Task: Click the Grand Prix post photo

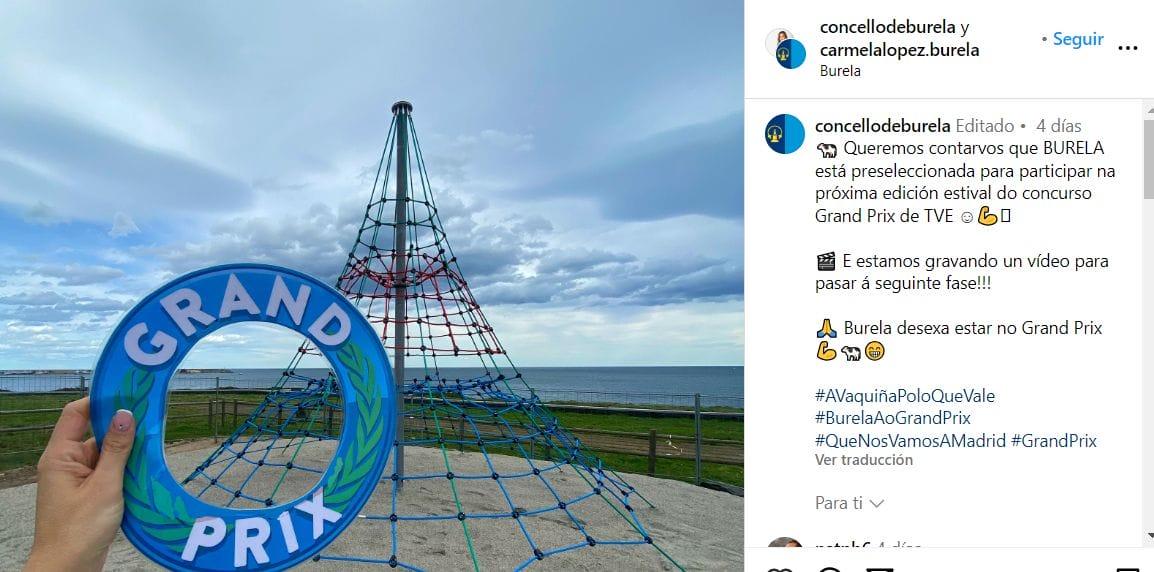Action: [x=372, y=286]
